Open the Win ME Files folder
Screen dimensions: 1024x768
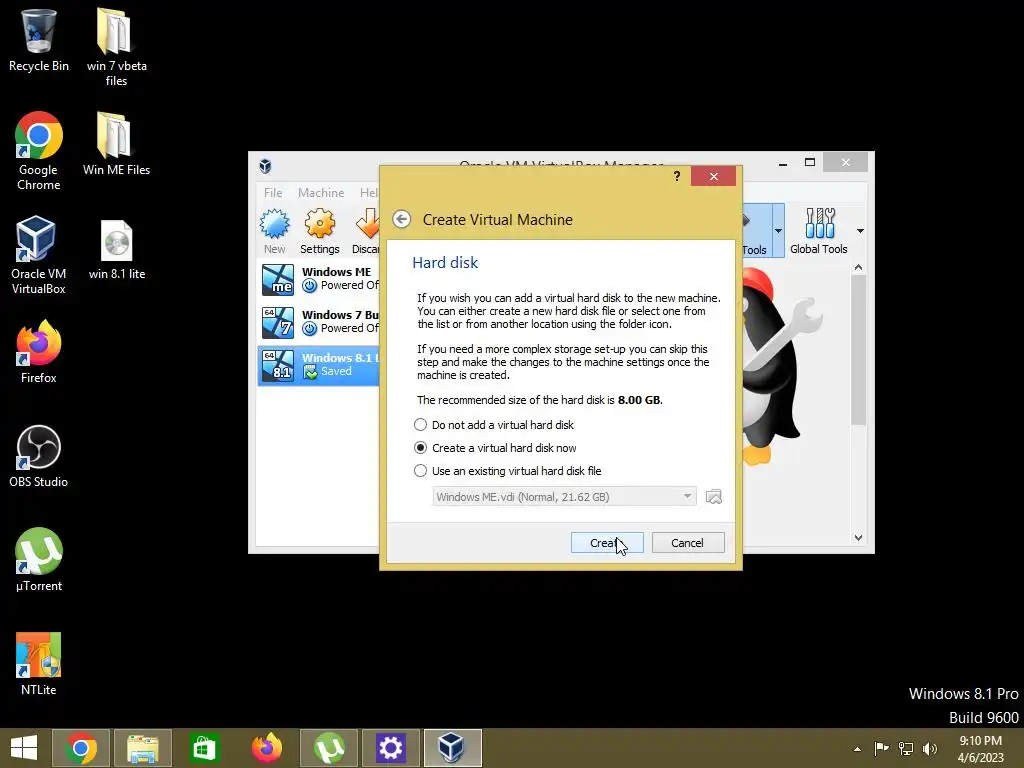point(116,144)
